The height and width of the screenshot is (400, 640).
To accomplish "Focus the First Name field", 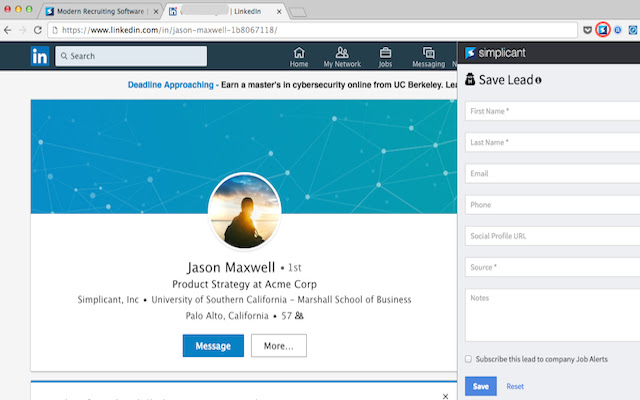I will pos(552,111).
